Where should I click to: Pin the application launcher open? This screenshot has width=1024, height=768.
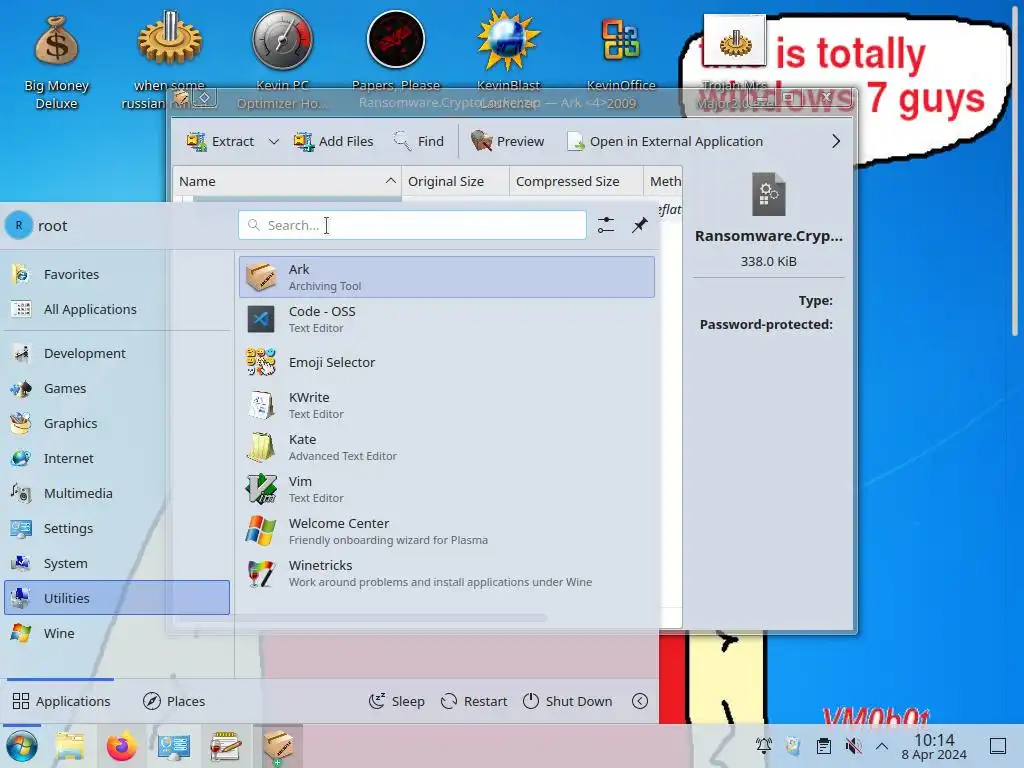click(x=639, y=225)
